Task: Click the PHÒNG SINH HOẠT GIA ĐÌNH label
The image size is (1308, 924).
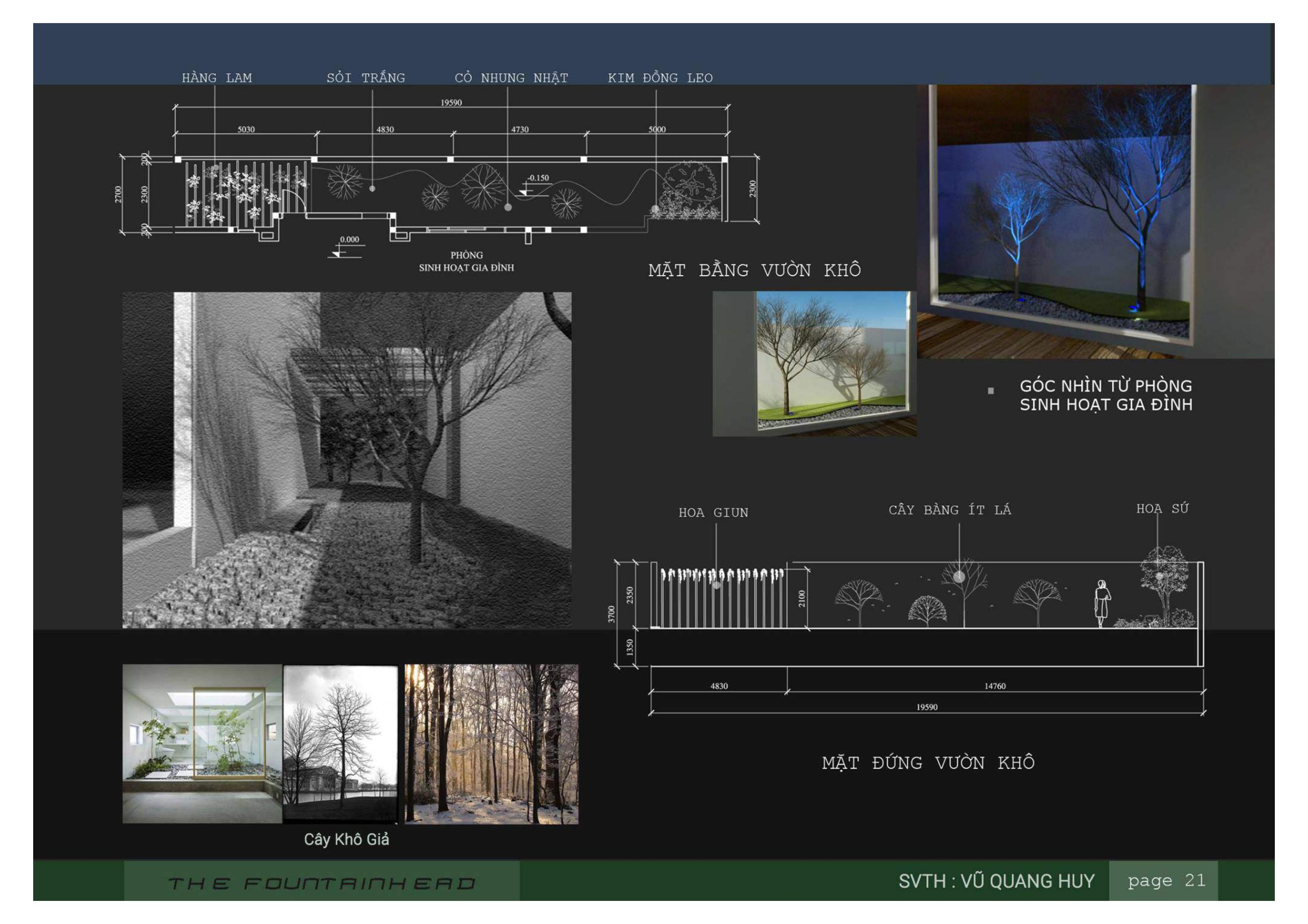Action: click(466, 261)
